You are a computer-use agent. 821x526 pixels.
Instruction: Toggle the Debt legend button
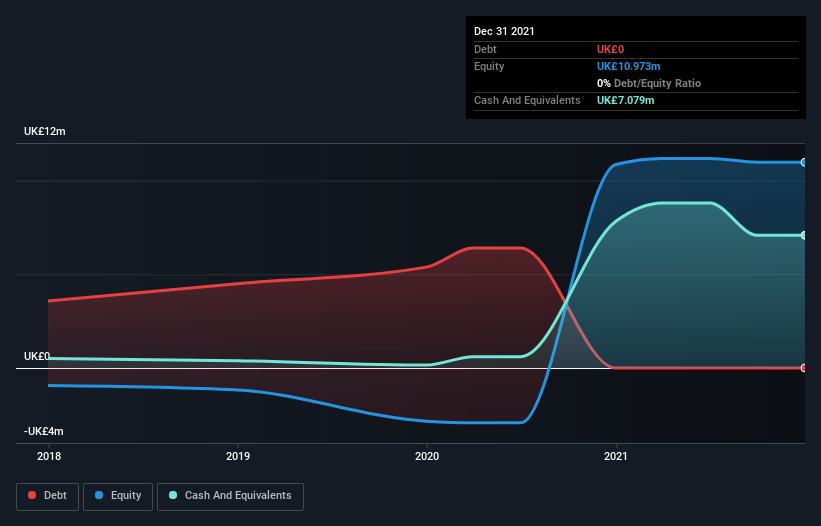pyautogui.click(x=47, y=496)
